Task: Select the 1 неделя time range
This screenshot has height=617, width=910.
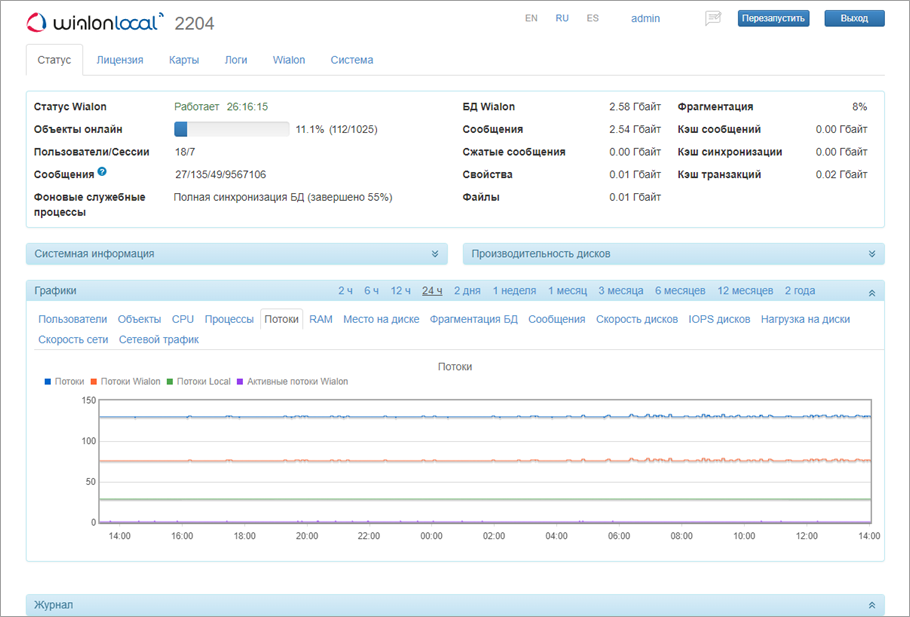Action: pos(514,291)
